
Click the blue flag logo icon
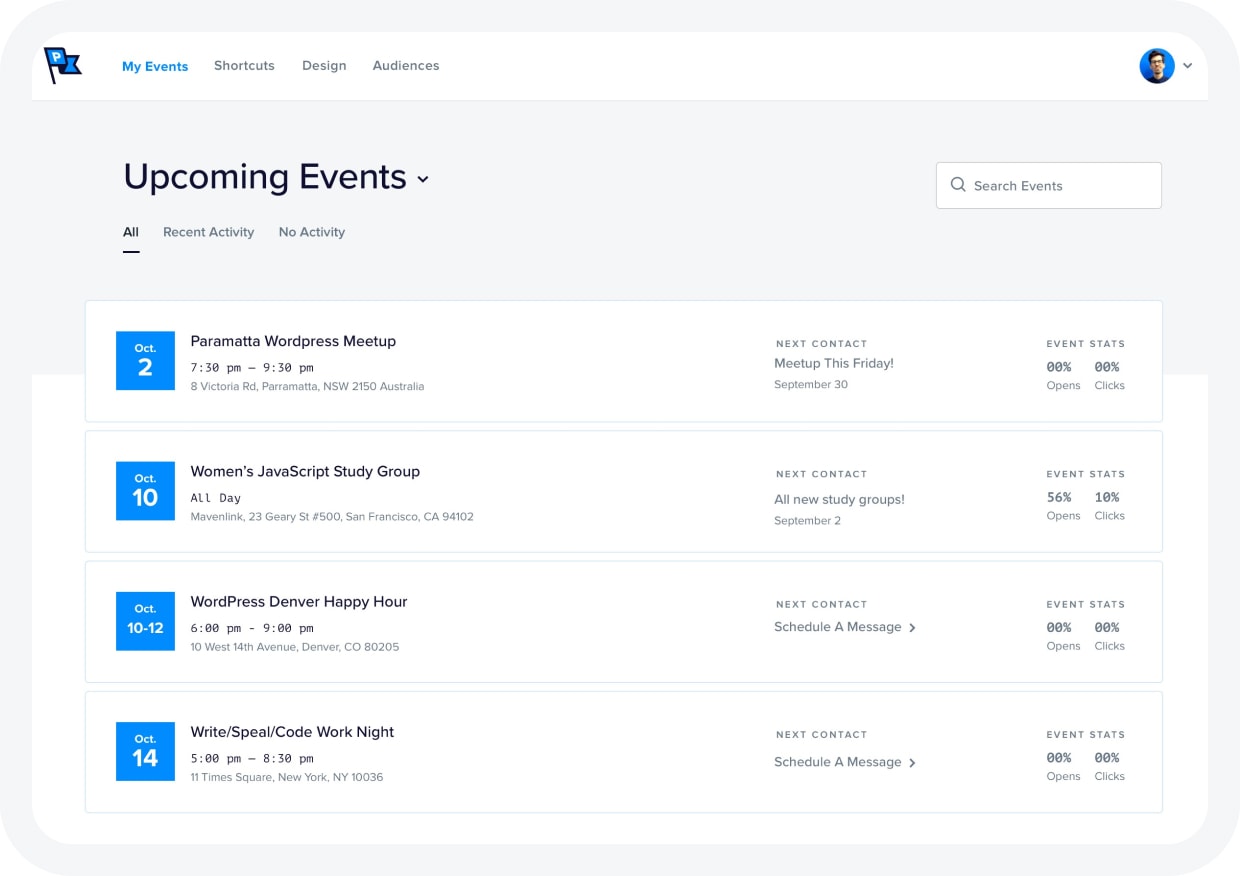coord(63,66)
